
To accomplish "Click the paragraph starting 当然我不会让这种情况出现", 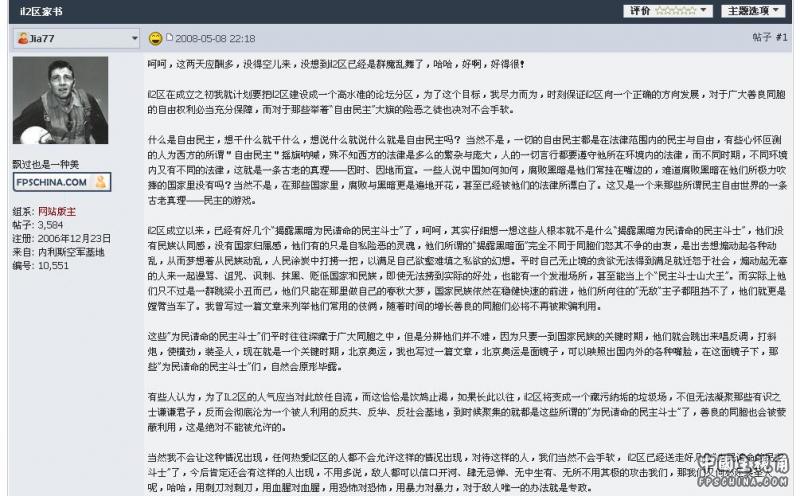I will pos(466,473).
